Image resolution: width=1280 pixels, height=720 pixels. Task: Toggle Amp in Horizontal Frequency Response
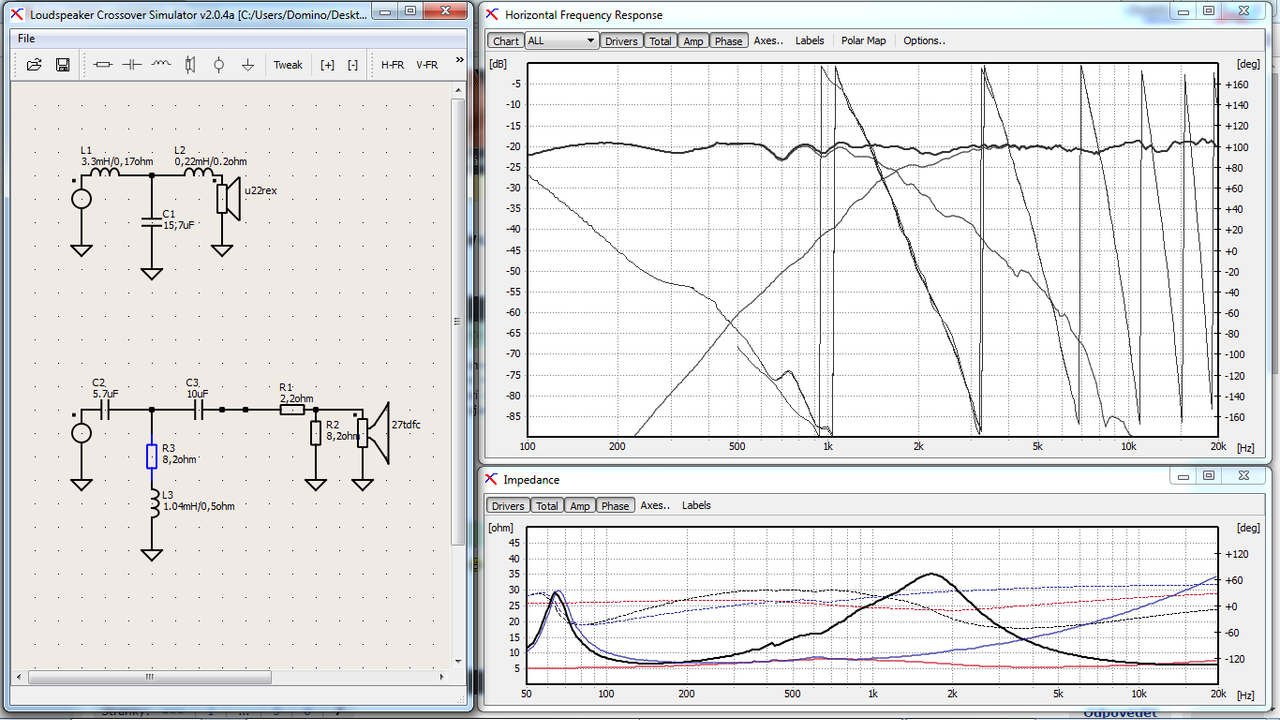coord(693,41)
